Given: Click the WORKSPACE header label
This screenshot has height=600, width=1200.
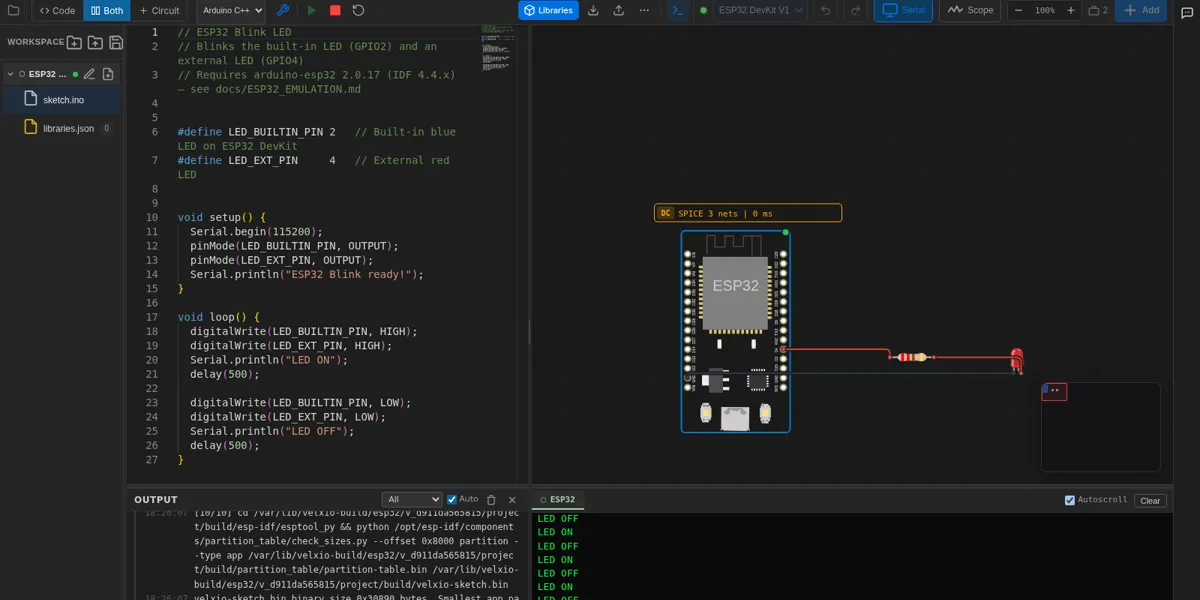Looking at the screenshot, I should pyautogui.click(x=35, y=42).
